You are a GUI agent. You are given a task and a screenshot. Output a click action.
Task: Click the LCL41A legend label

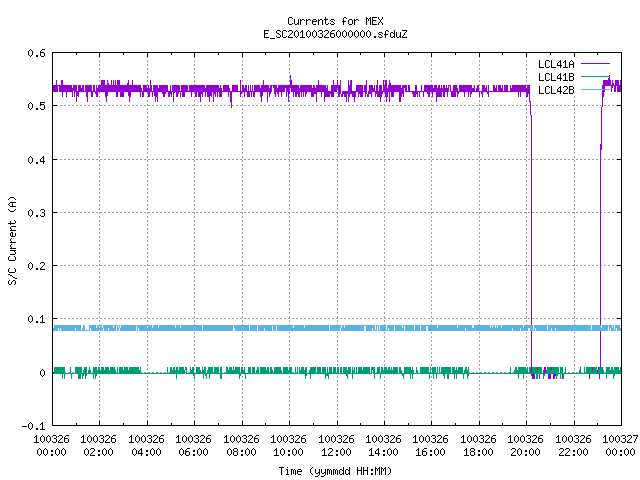tap(556, 64)
